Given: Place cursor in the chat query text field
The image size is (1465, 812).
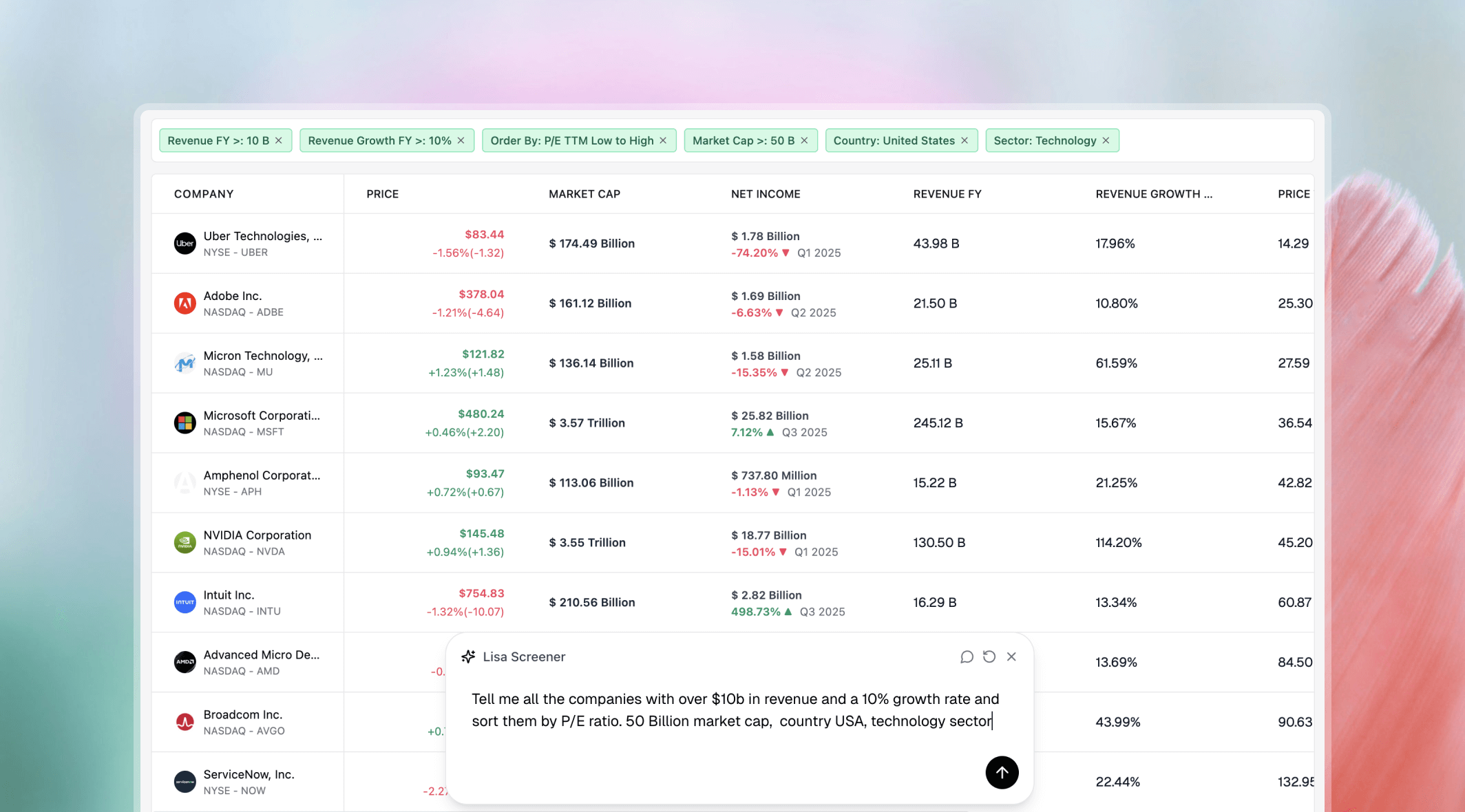Looking at the screenshot, I should click(x=730, y=709).
